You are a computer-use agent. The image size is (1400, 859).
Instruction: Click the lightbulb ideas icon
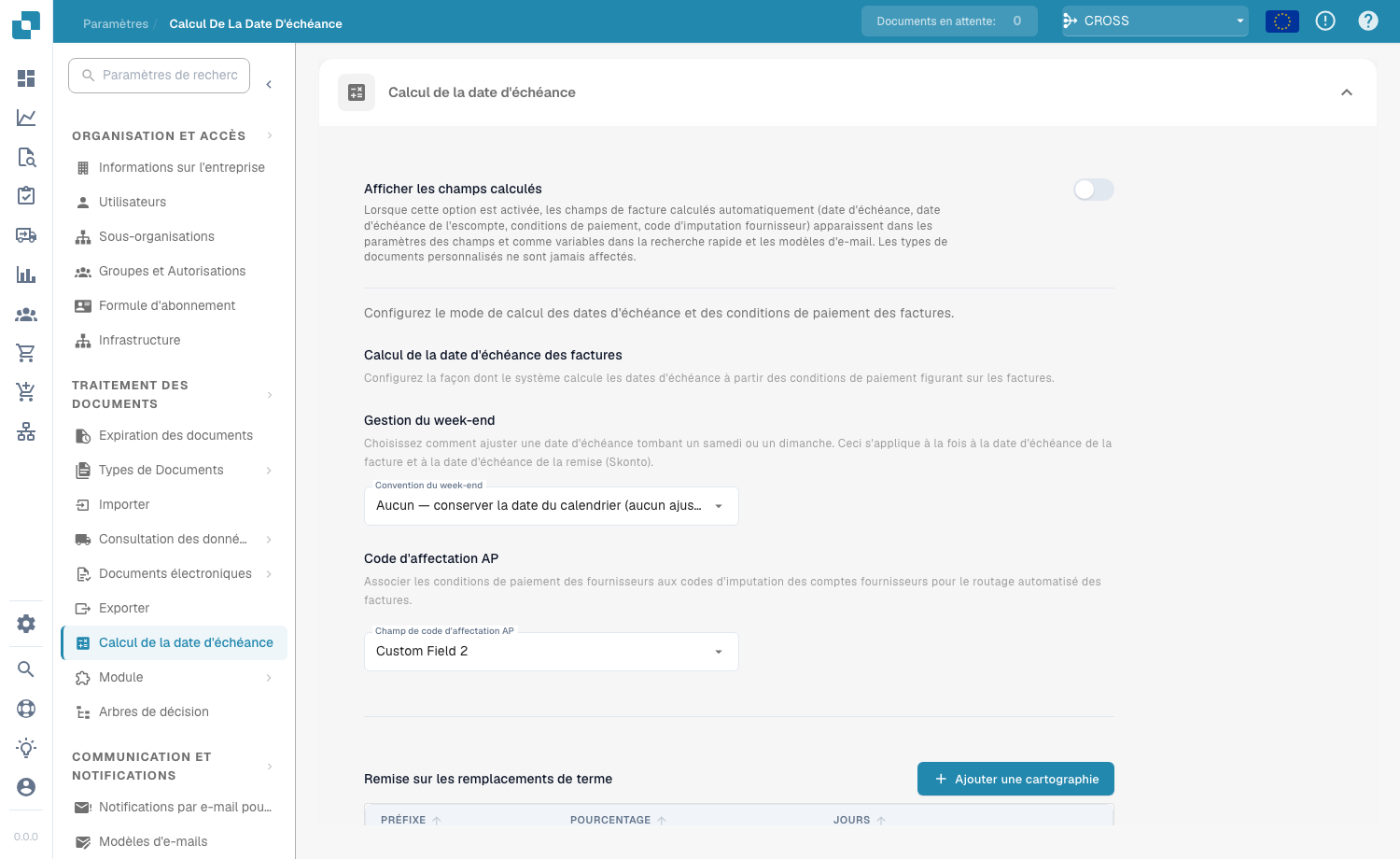tap(26, 748)
